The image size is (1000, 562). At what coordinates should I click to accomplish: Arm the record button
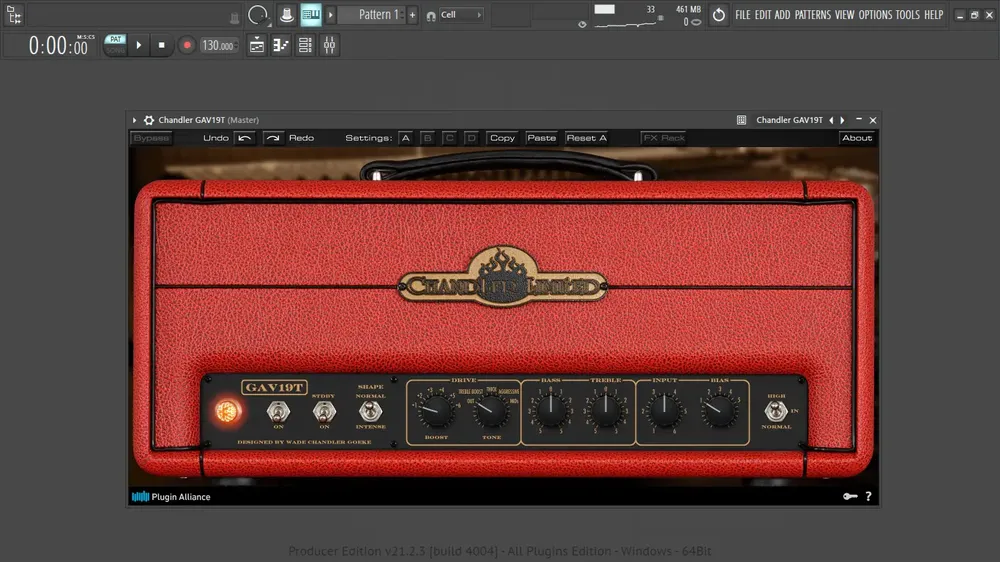pos(187,45)
